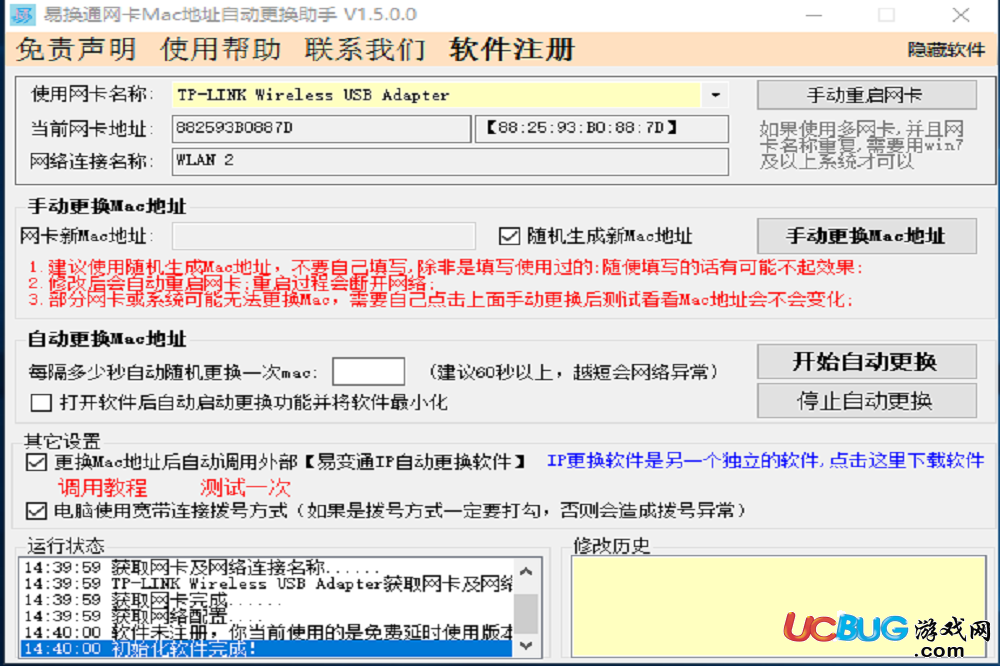Toggle 更换Mac地址后自动调用外部 checkbox

click(x=36, y=462)
